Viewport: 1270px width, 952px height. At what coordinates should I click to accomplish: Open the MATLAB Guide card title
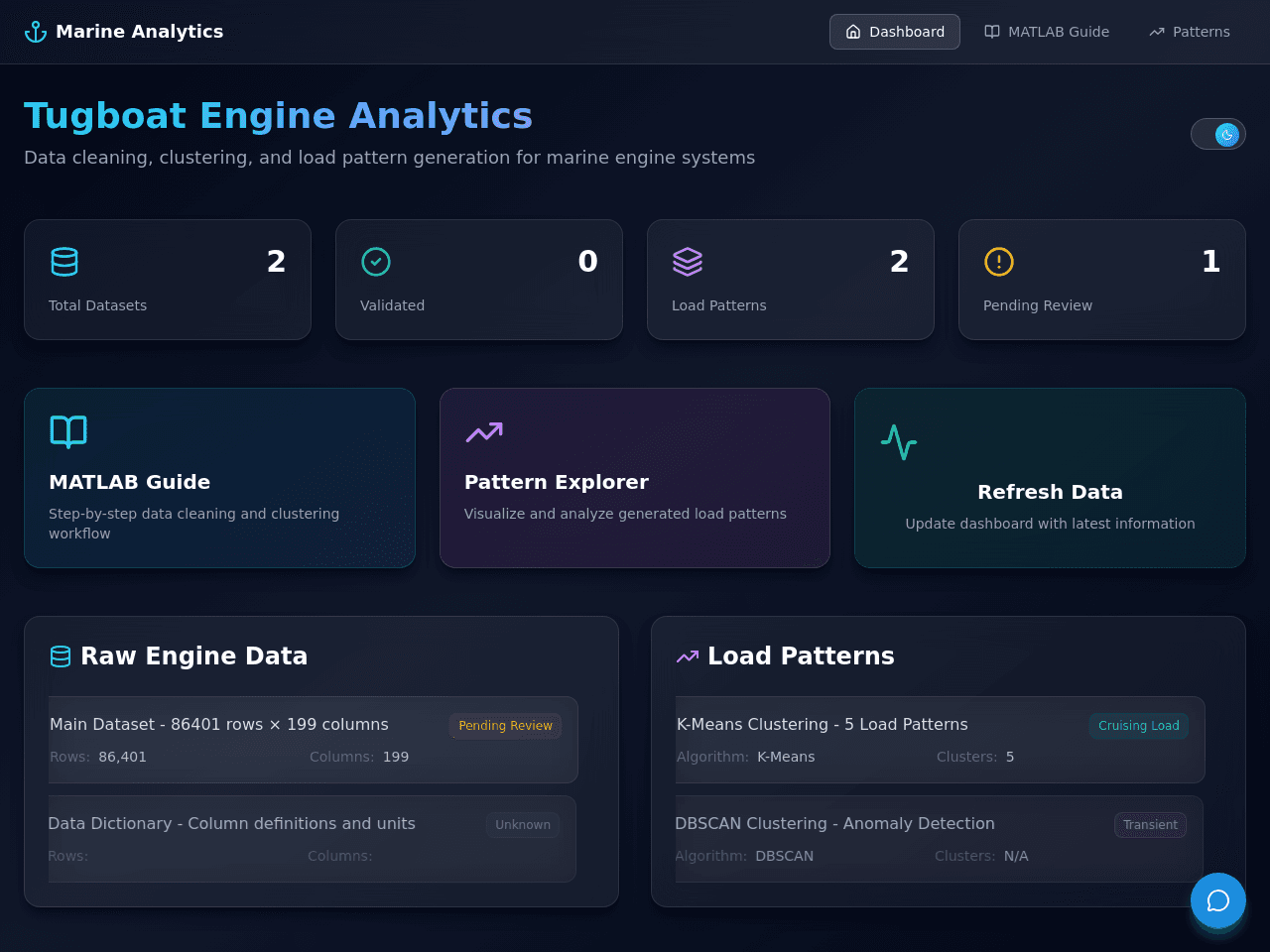130,482
